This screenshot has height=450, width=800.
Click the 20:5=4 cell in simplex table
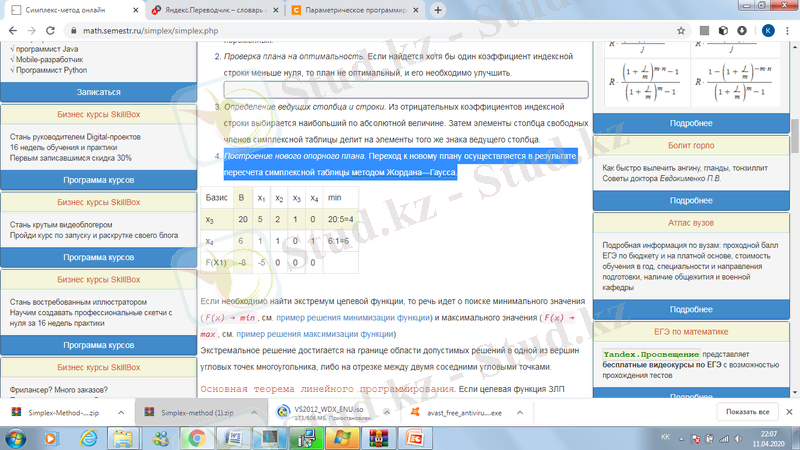click(x=340, y=219)
